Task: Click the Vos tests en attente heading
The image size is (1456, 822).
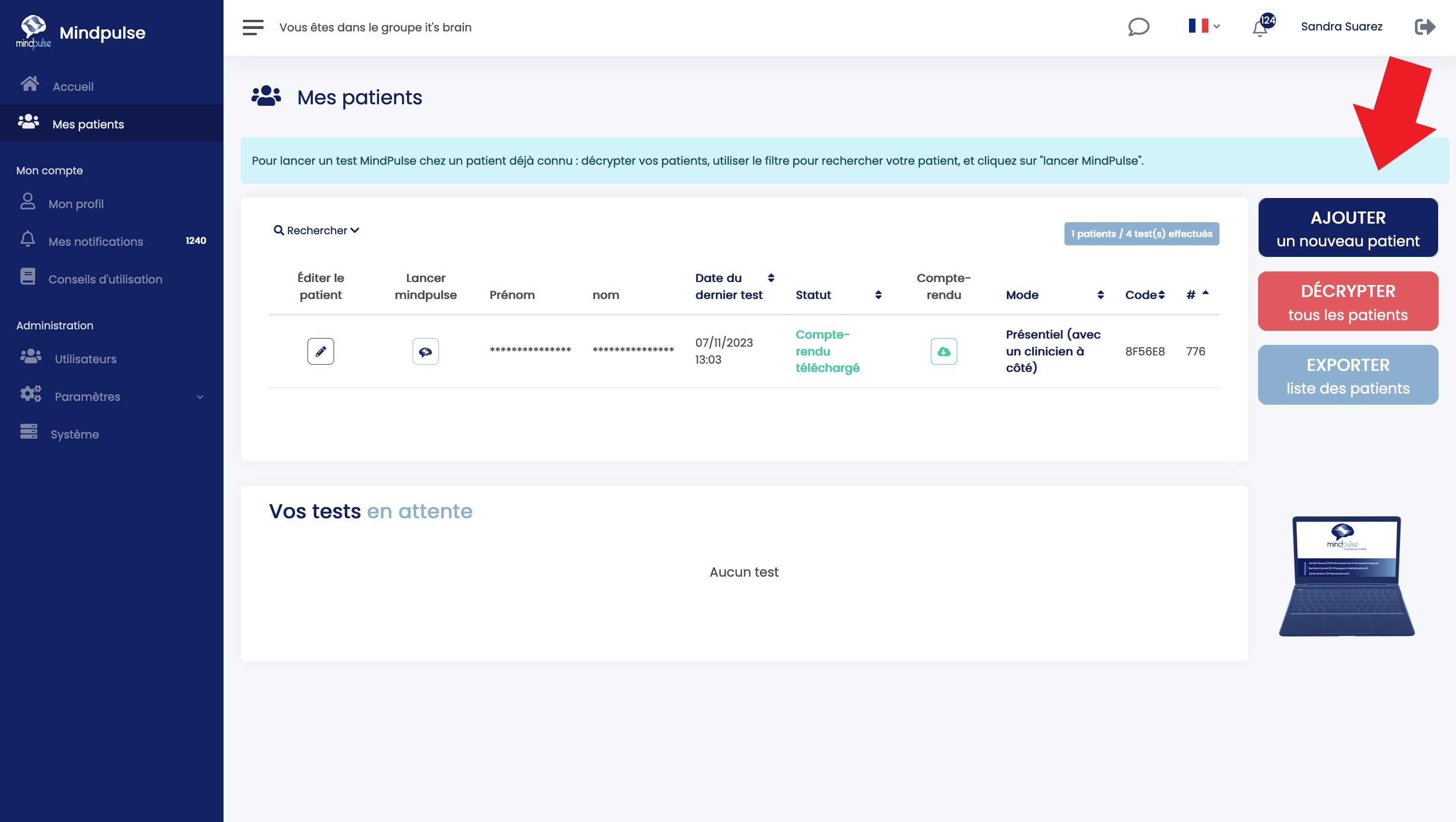Action: [x=371, y=511]
